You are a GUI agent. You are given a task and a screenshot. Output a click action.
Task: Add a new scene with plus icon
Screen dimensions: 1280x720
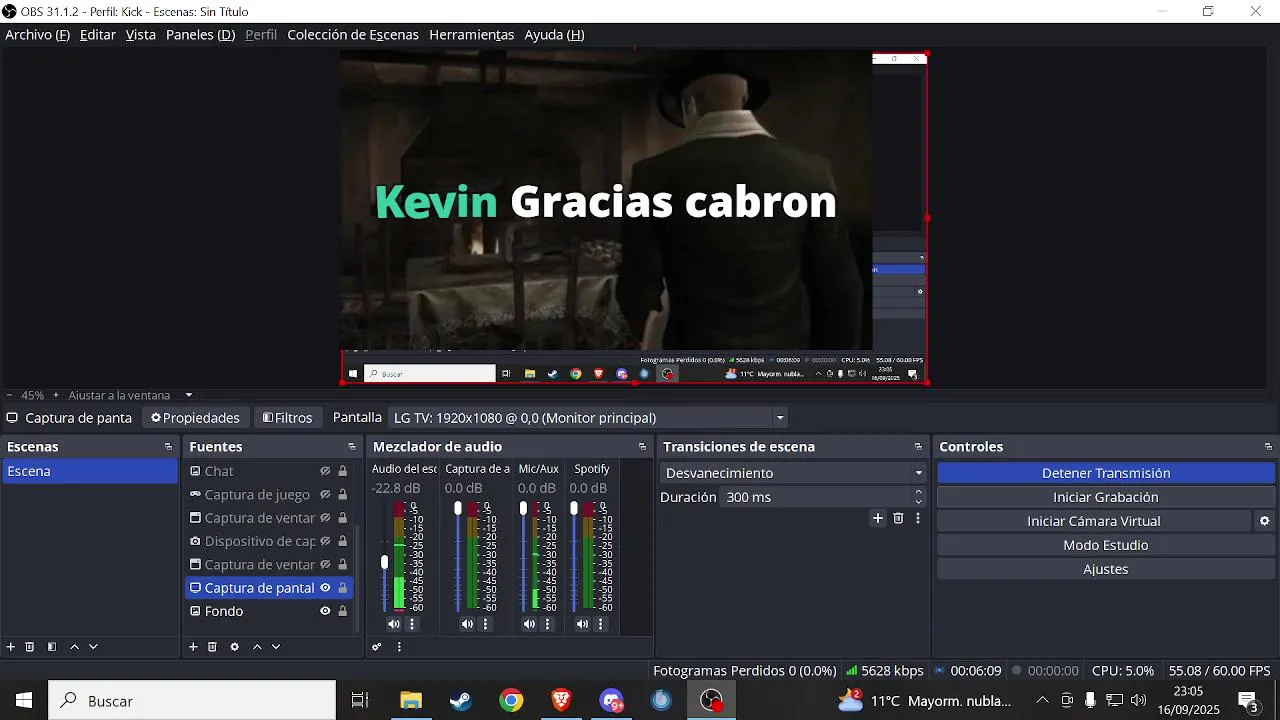click(x=11, y=647)
